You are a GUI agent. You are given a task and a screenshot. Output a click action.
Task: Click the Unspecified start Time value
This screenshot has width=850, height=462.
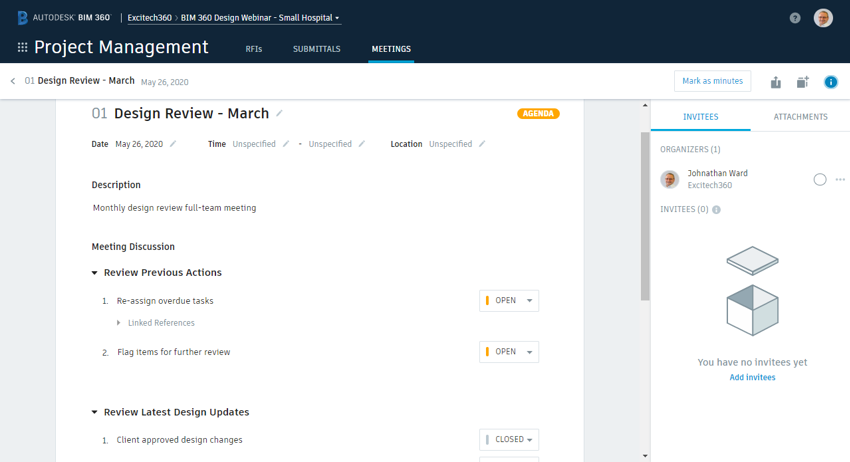coord(254,144)
